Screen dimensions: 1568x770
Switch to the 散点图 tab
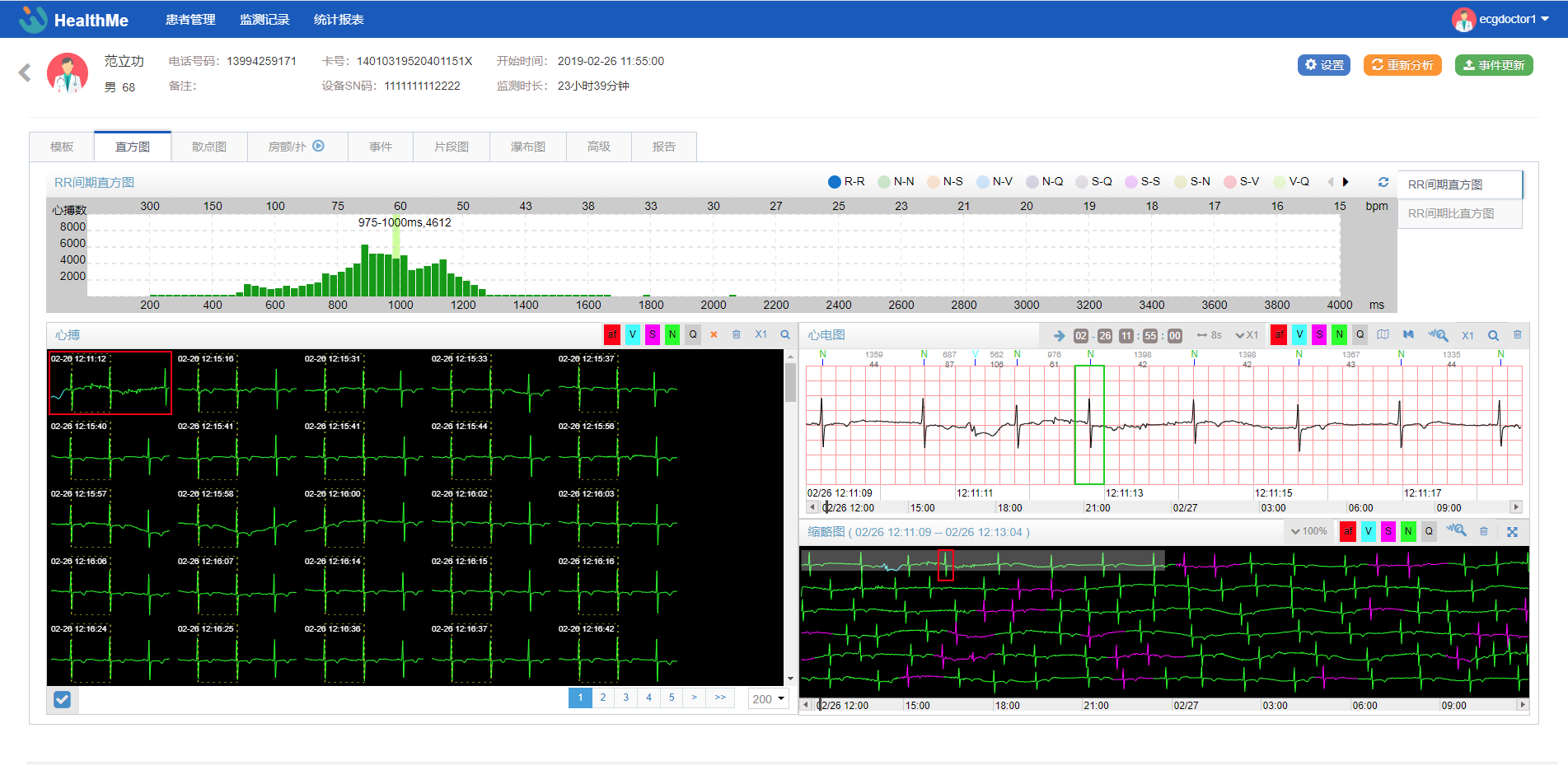click(x=209, y=147)
